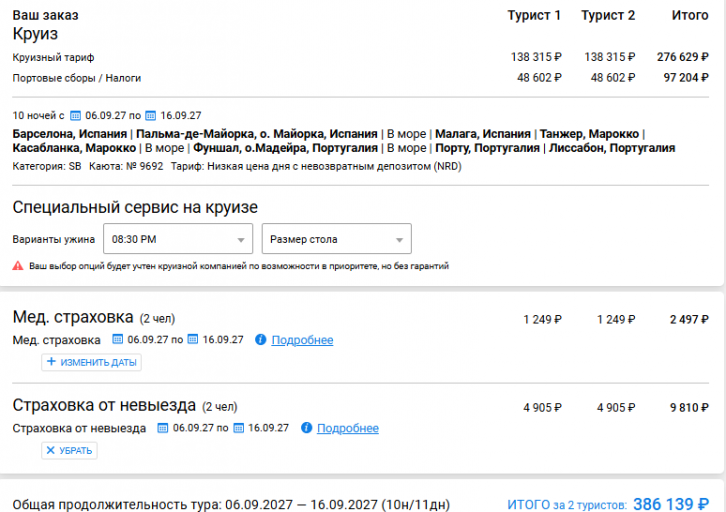Click port name Лиссабон, Португалия

(612, 148)
